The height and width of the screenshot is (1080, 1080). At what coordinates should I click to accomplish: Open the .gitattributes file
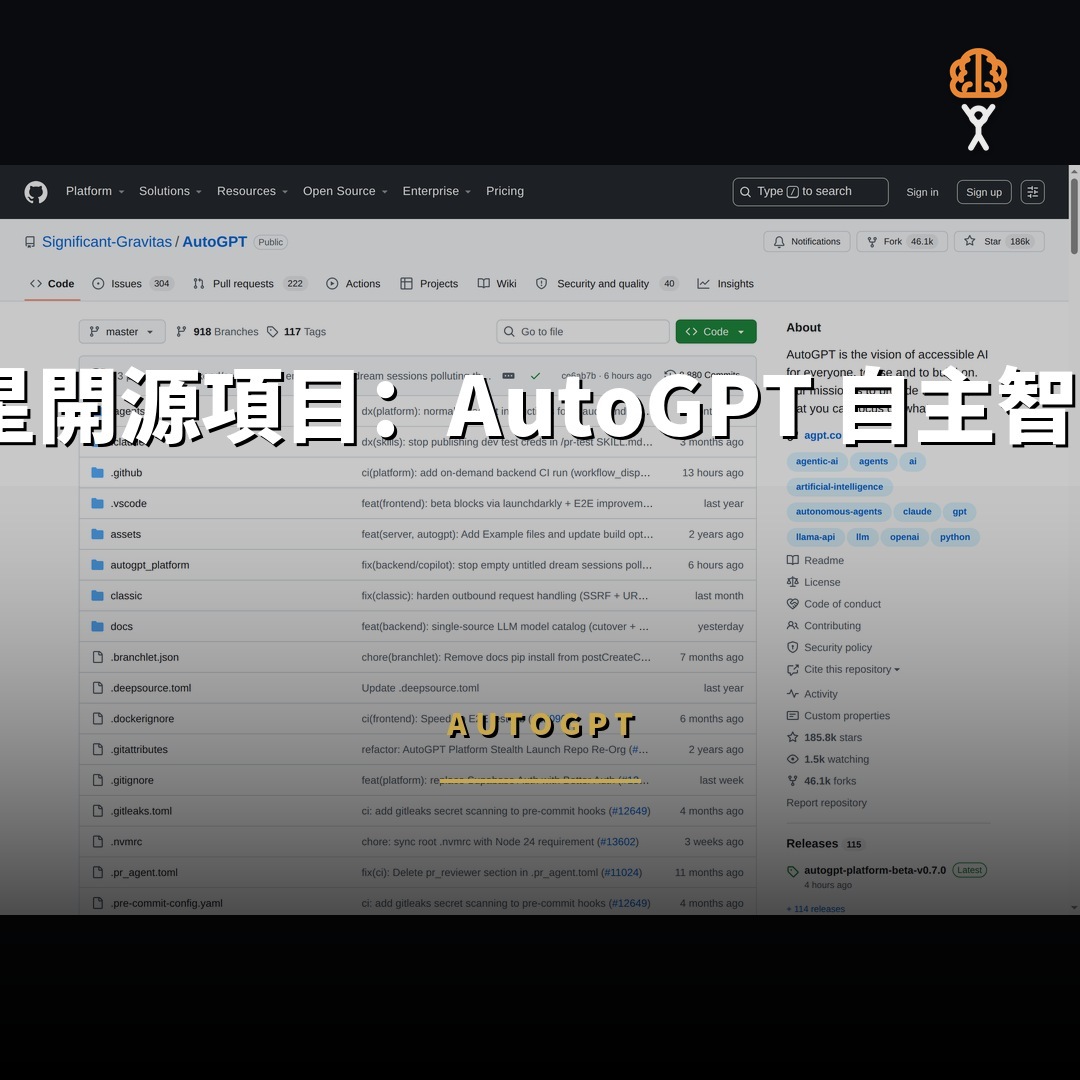[x=139, y=750]
